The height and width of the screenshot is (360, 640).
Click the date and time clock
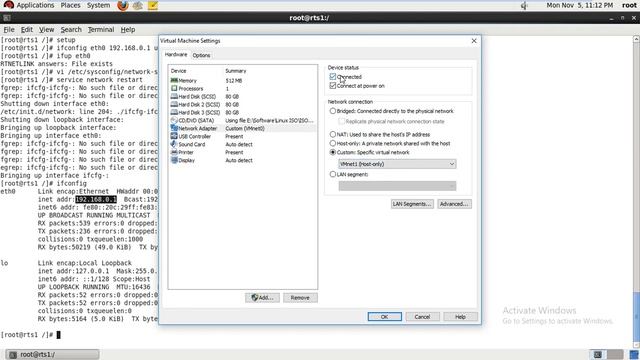click(x=580, y=5)
